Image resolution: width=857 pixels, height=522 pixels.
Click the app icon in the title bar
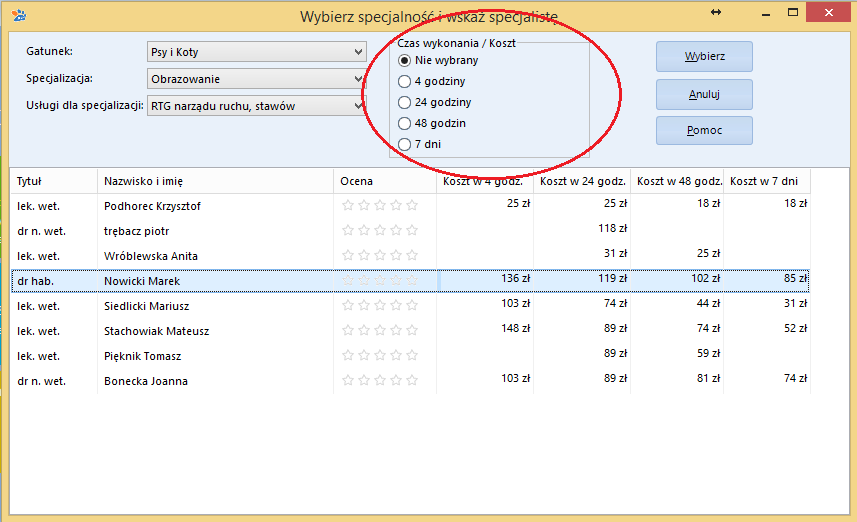point(19,15)
